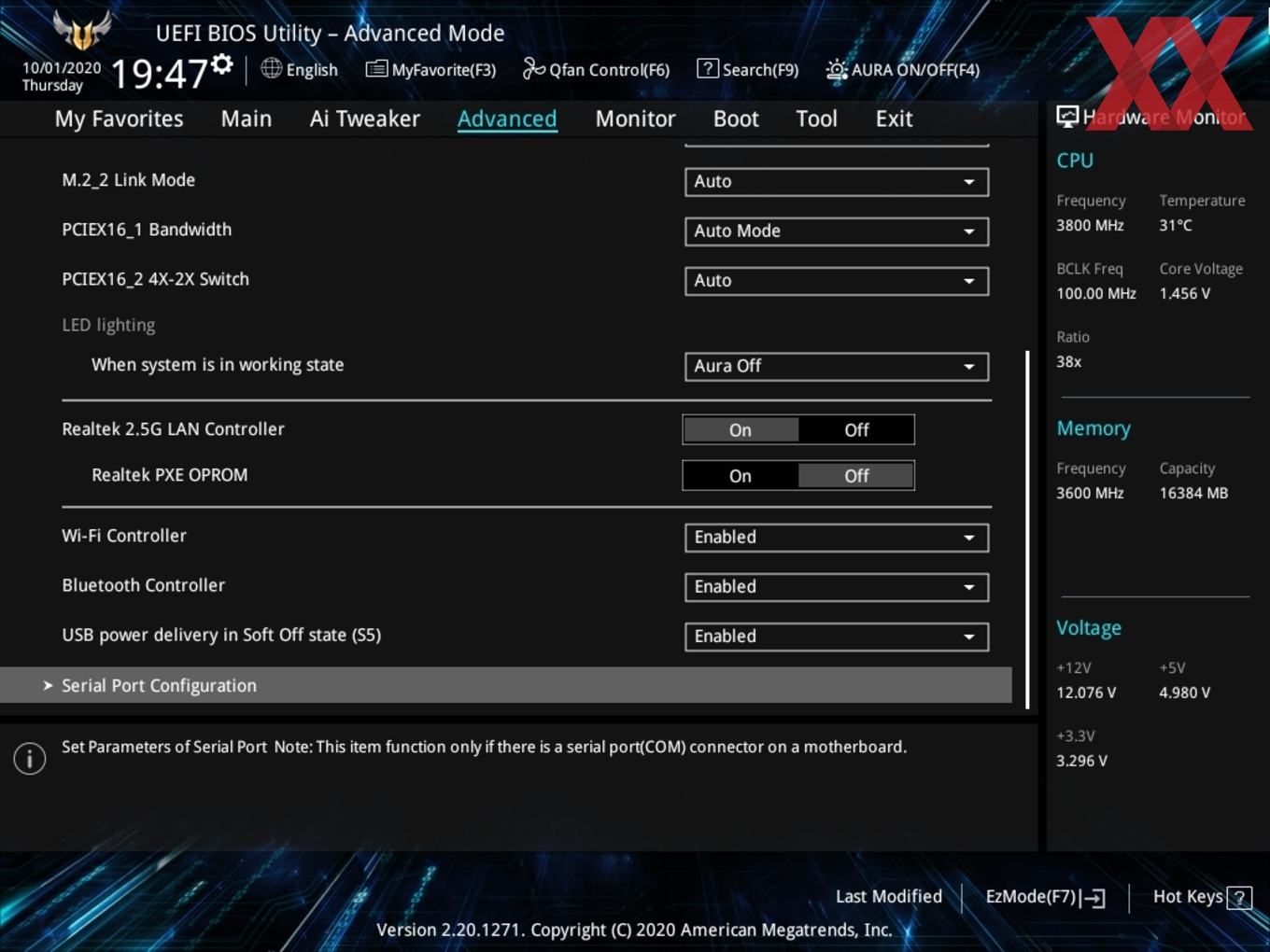
Task: Open the Boot tab
Action: pyautogui.click(x=736, y=119)
